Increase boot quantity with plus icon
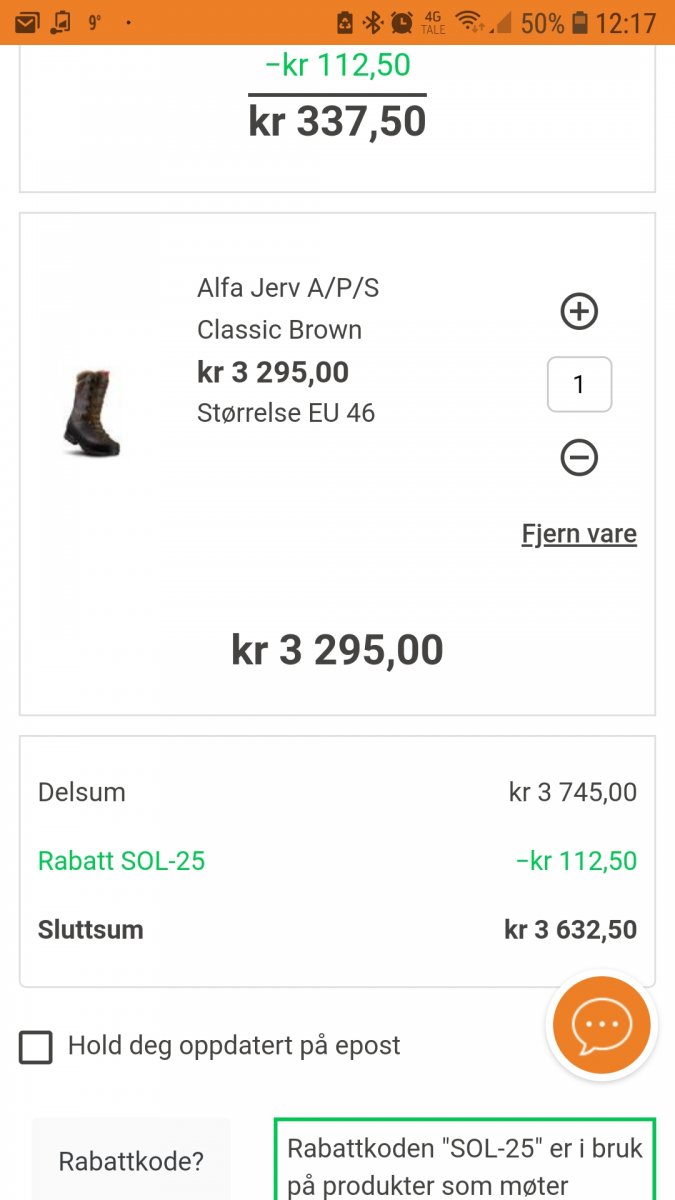The width and height of the screenshot is (675, 1200). pyautogui.click(x=579, y=312)
